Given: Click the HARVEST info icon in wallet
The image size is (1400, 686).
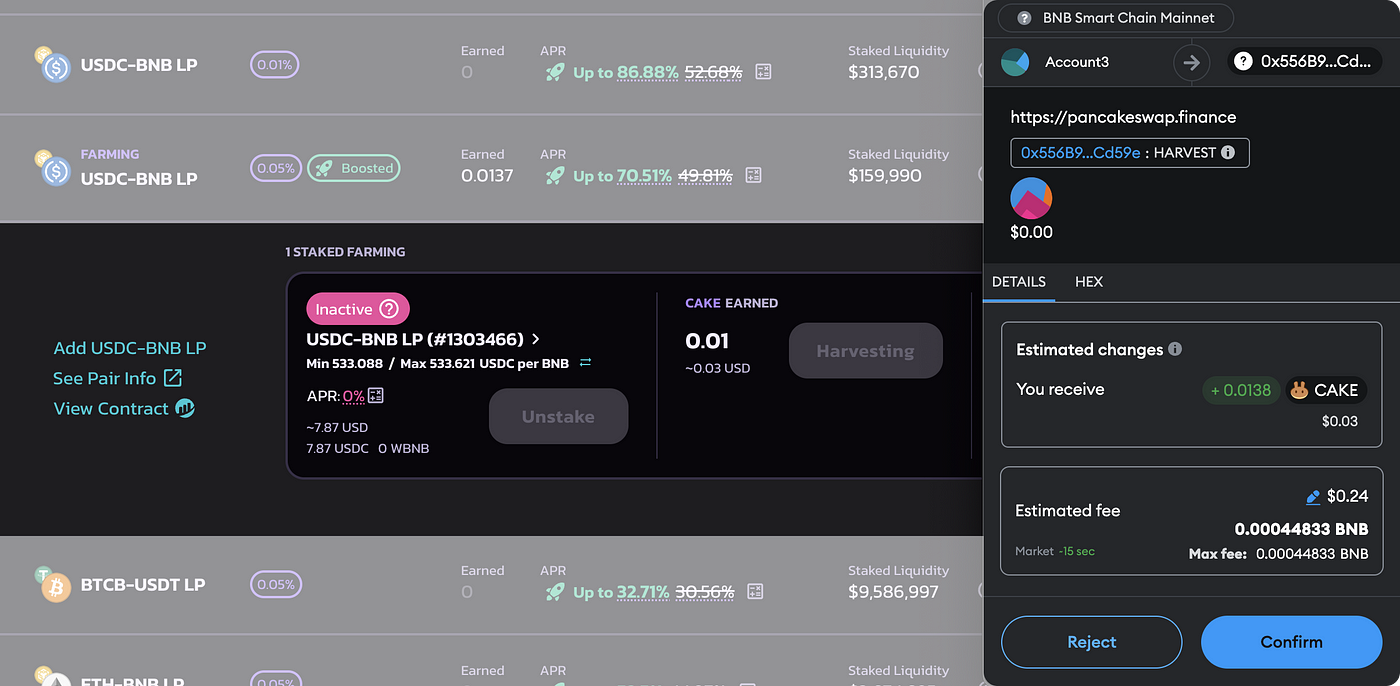Looking at the screenshot, I should 1228,153.
